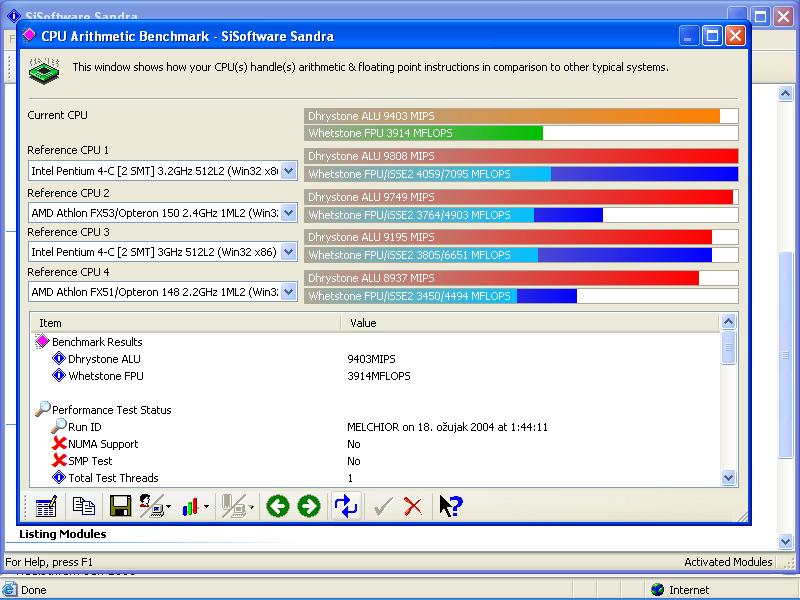
Task: Click the Options table icon in toolbar
Action: click(46, 506)
